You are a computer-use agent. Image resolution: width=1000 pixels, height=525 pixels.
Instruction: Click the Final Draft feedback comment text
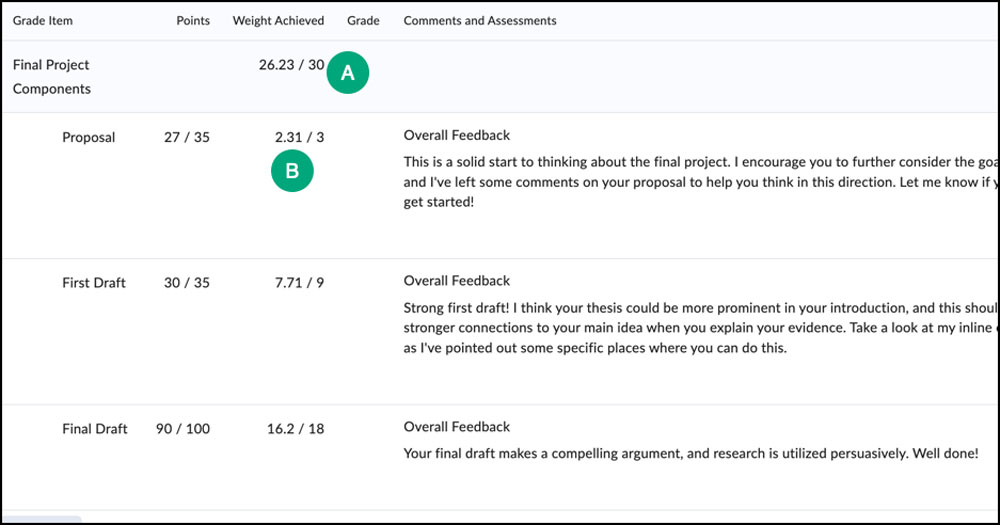691,454
